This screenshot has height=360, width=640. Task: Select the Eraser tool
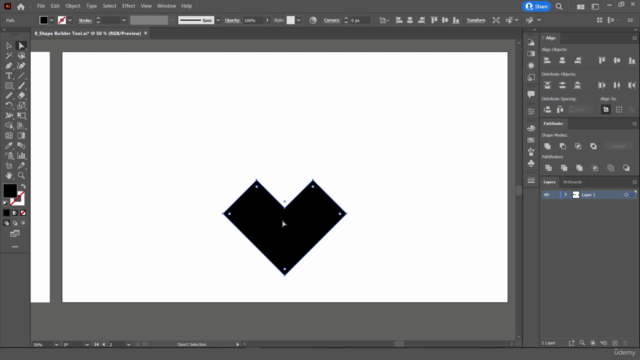click(21, 96)
